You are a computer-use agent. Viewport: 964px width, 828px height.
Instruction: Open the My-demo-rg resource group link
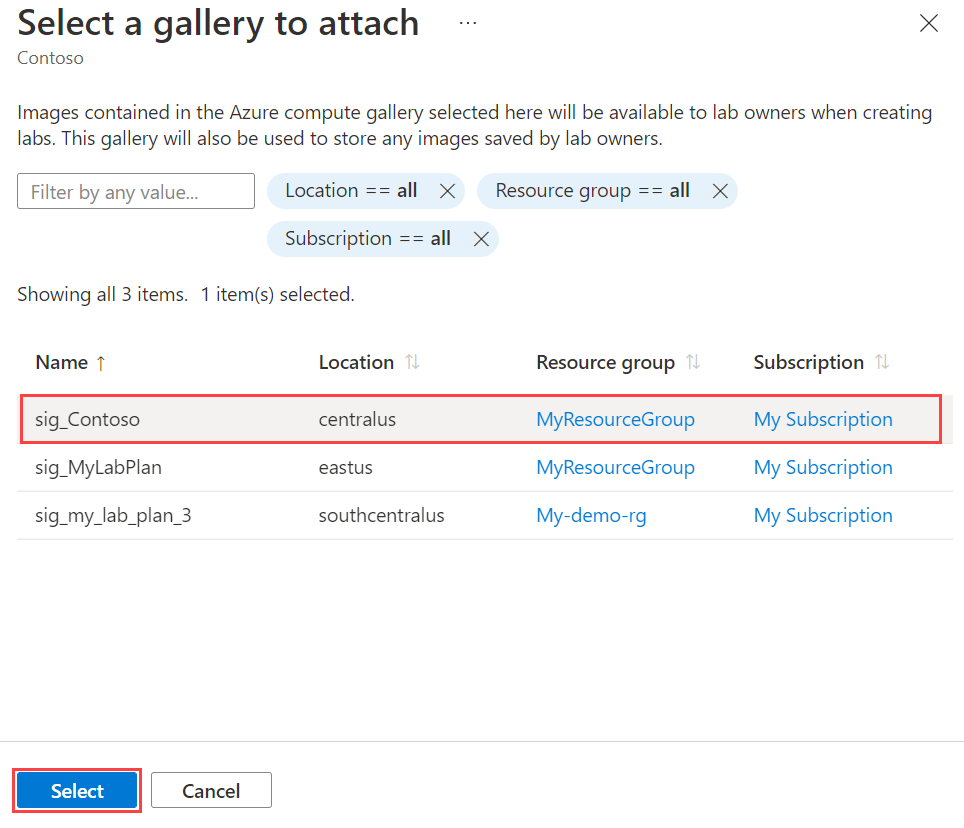point(591,515)
